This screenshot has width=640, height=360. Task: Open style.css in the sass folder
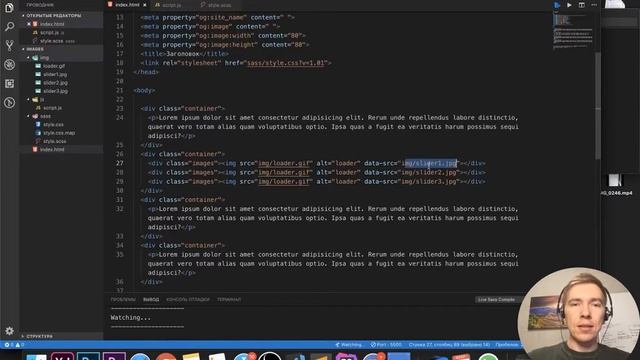click(x=53, y=124)
